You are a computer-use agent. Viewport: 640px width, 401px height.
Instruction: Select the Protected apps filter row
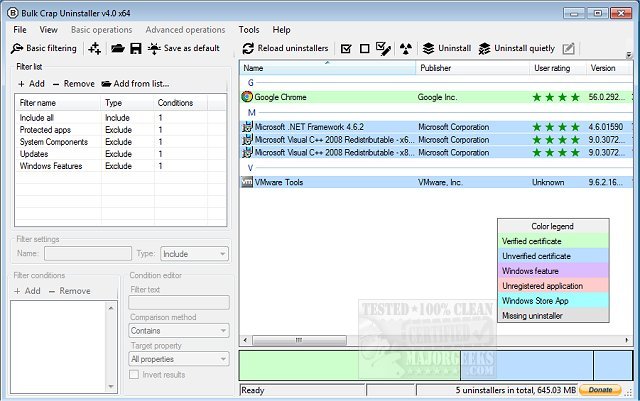(x=120, y=130)
